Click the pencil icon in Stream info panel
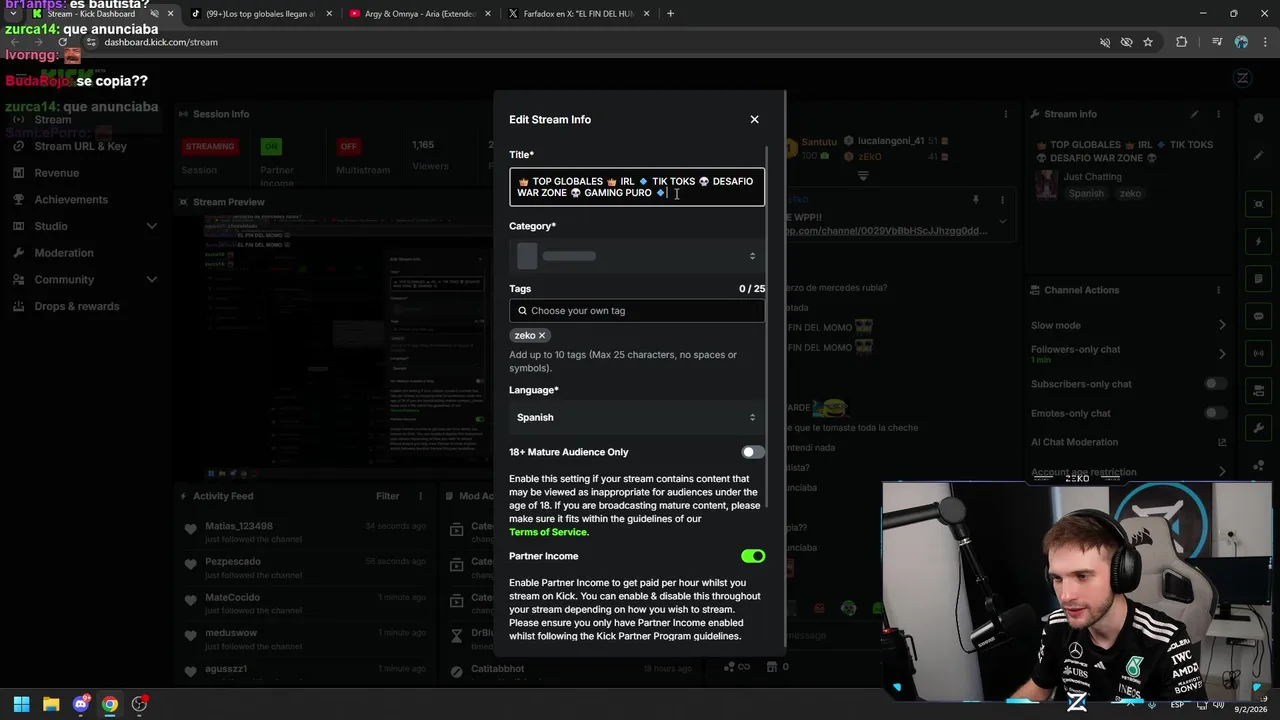 coord(1194,114)
